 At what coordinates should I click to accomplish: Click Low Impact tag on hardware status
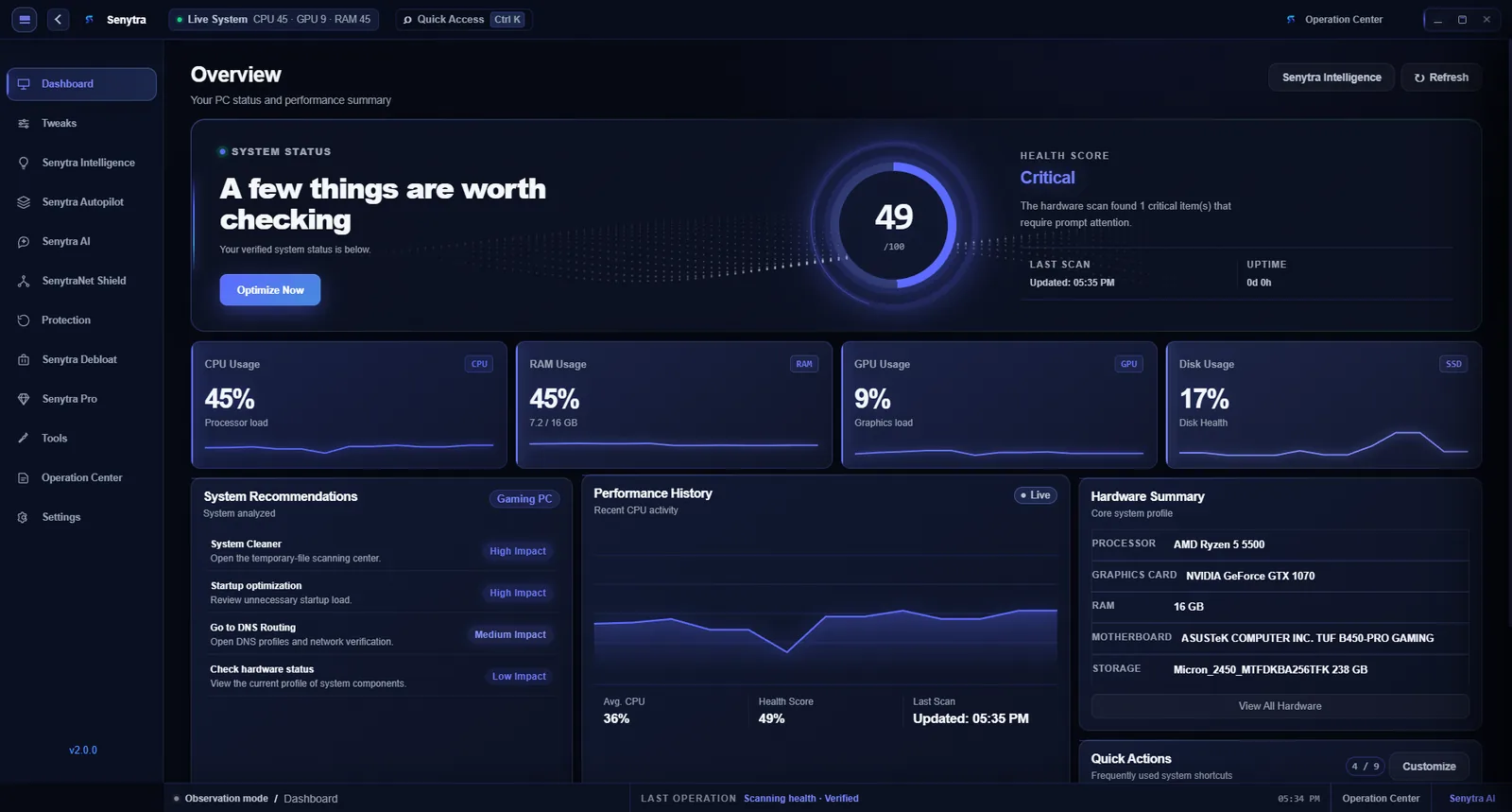click(519, 676)
